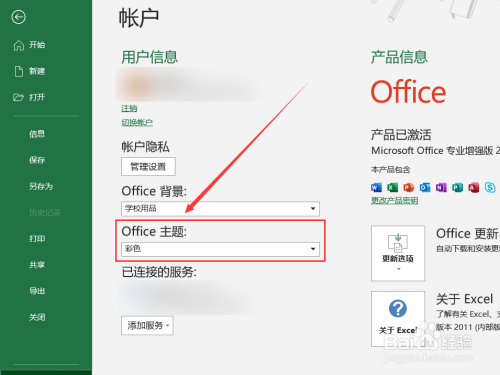Click 关闭 (Close) in sidebar
Image resolution: width=500 pixels, height=375 pixels.
pyautogui.click(x=37, y=317)
